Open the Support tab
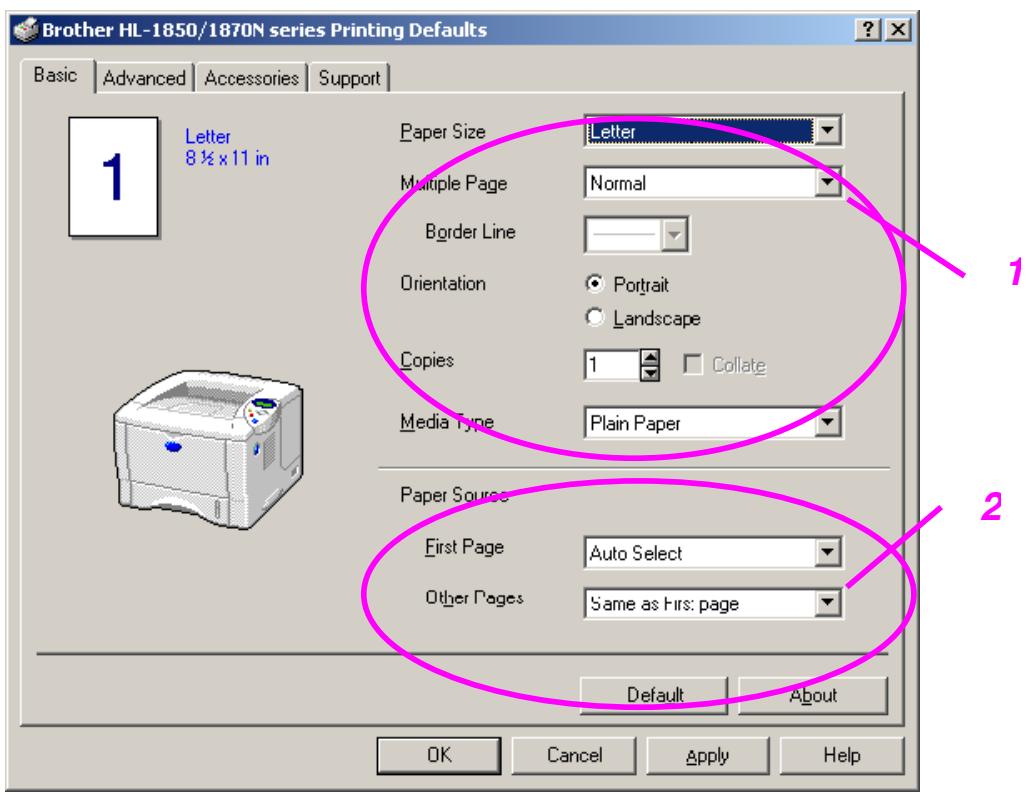This screenshot has height=795, width=1026. [x=349, y=79]
